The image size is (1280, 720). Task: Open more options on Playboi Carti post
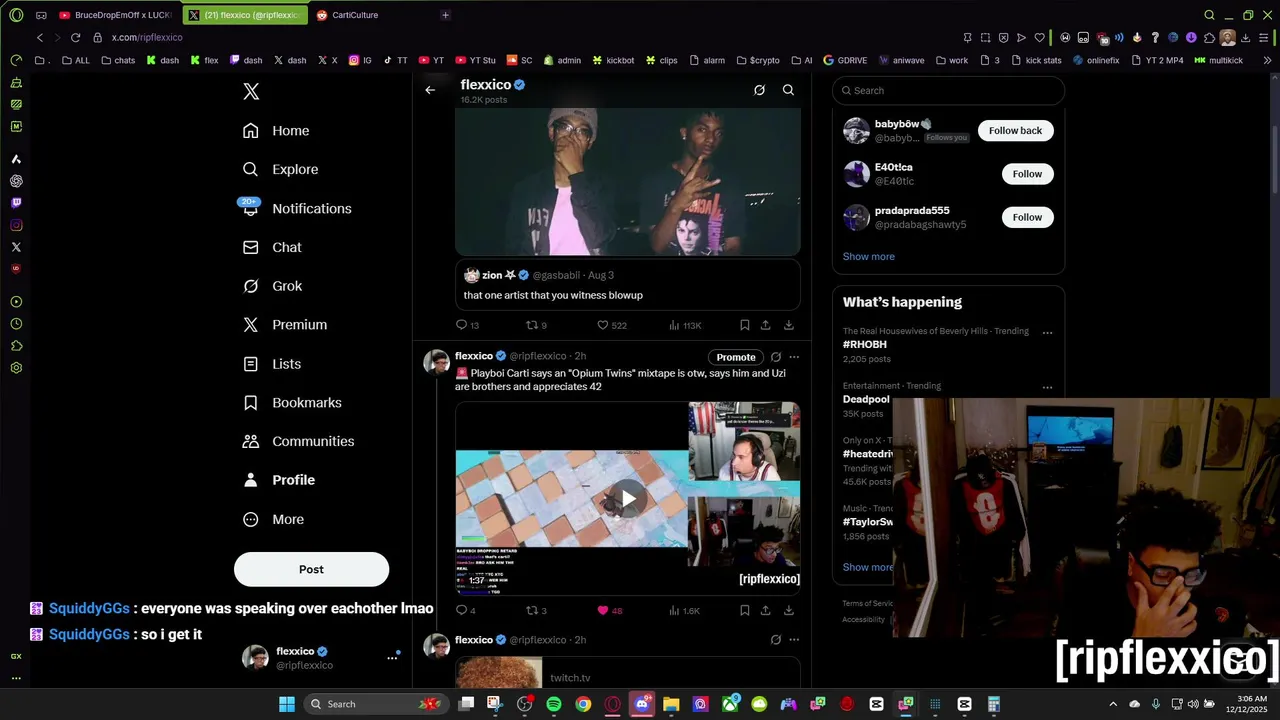[794, 357]
